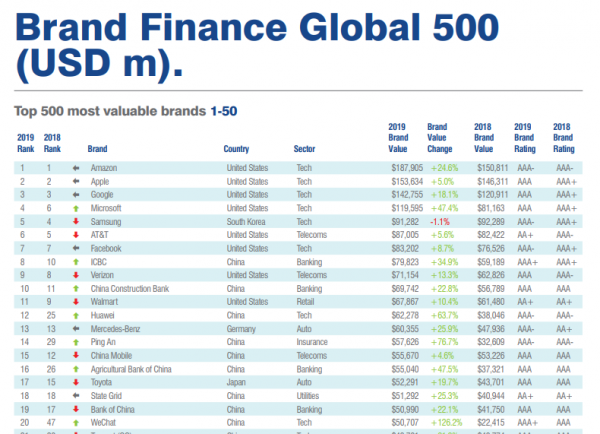The height and width of the screenshot is (434, 600).
Task: Click the grey rank arrow in the Facebook row
Action: pyautogui.click(x=76, y=248)
